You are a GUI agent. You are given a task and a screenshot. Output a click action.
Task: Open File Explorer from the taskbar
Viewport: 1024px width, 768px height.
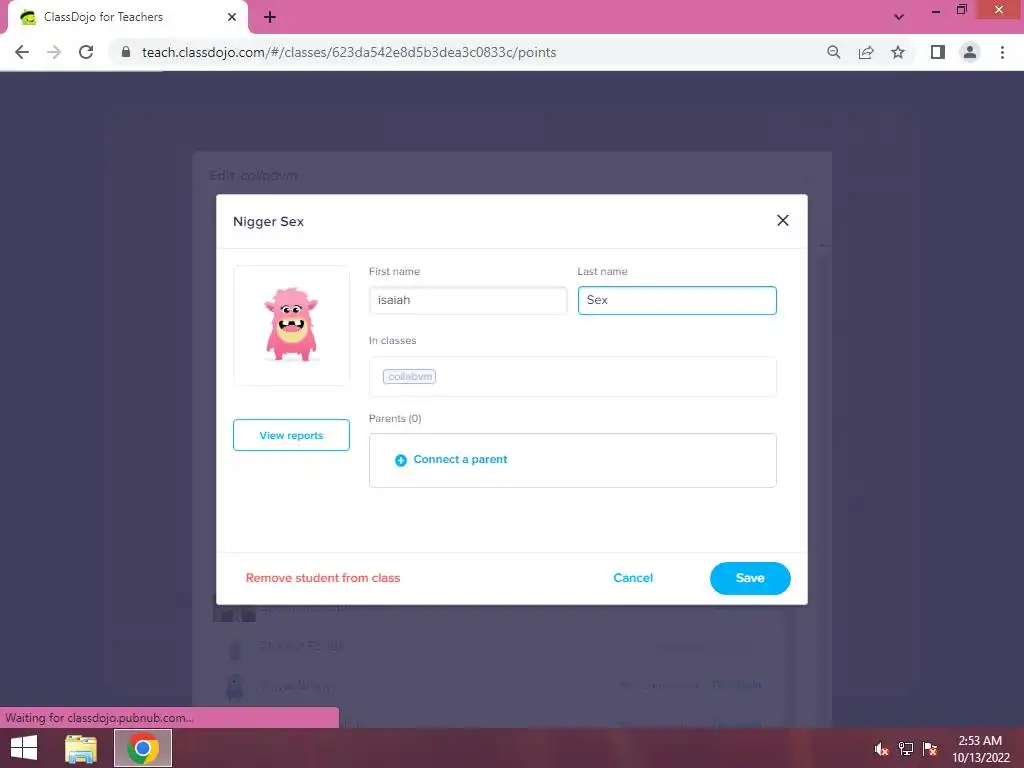[81, 748]
